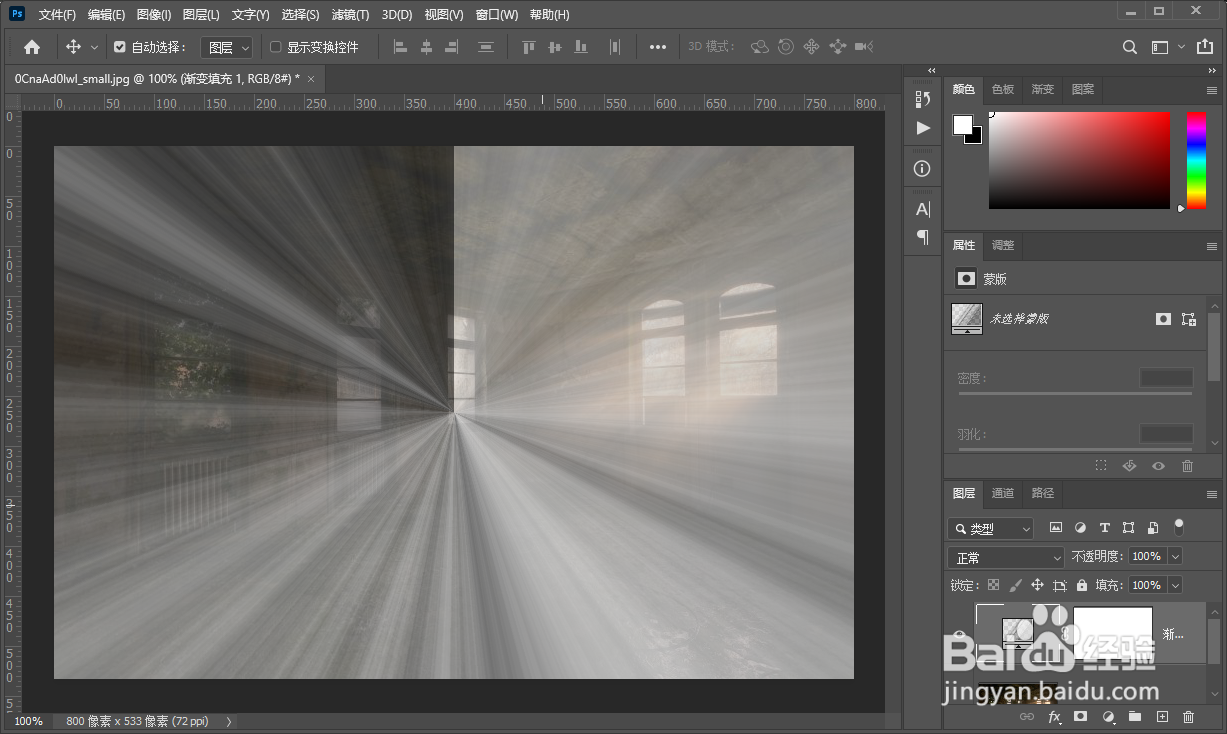Switch to the 通道 tab

click(1003, 493)
